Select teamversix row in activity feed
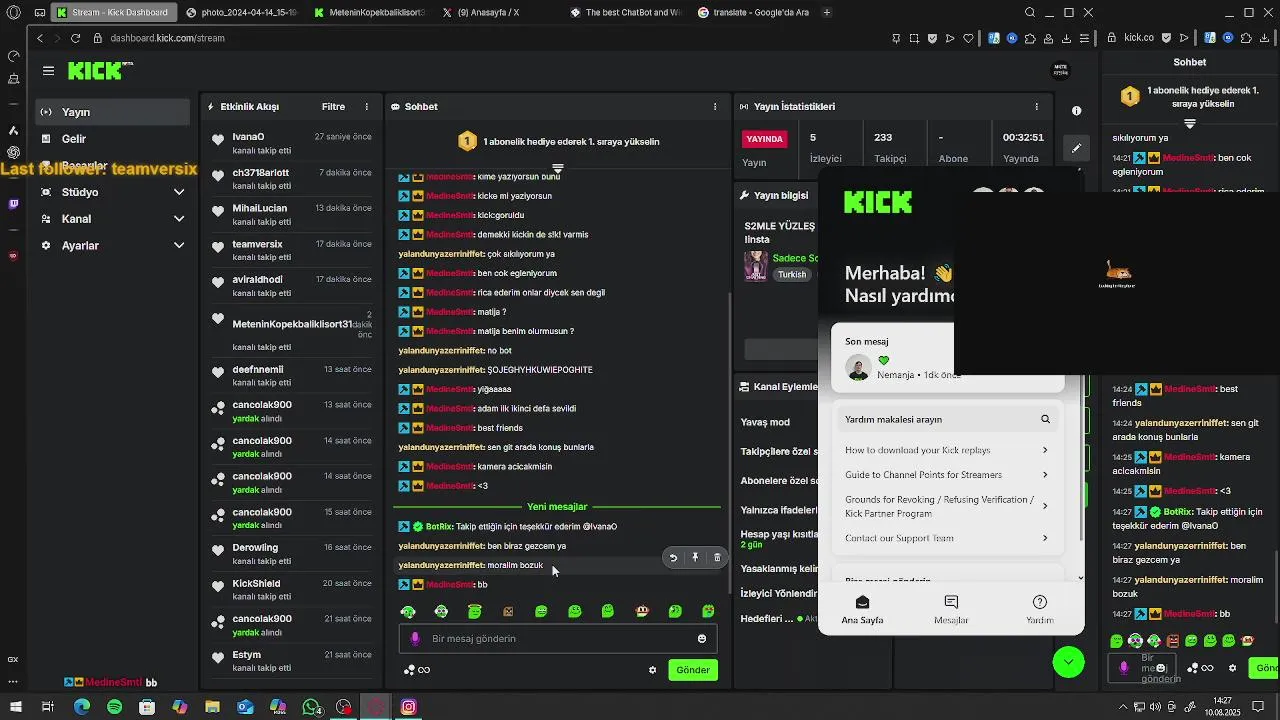This screenshot has width=1280, height=720. tap(292, 251)
